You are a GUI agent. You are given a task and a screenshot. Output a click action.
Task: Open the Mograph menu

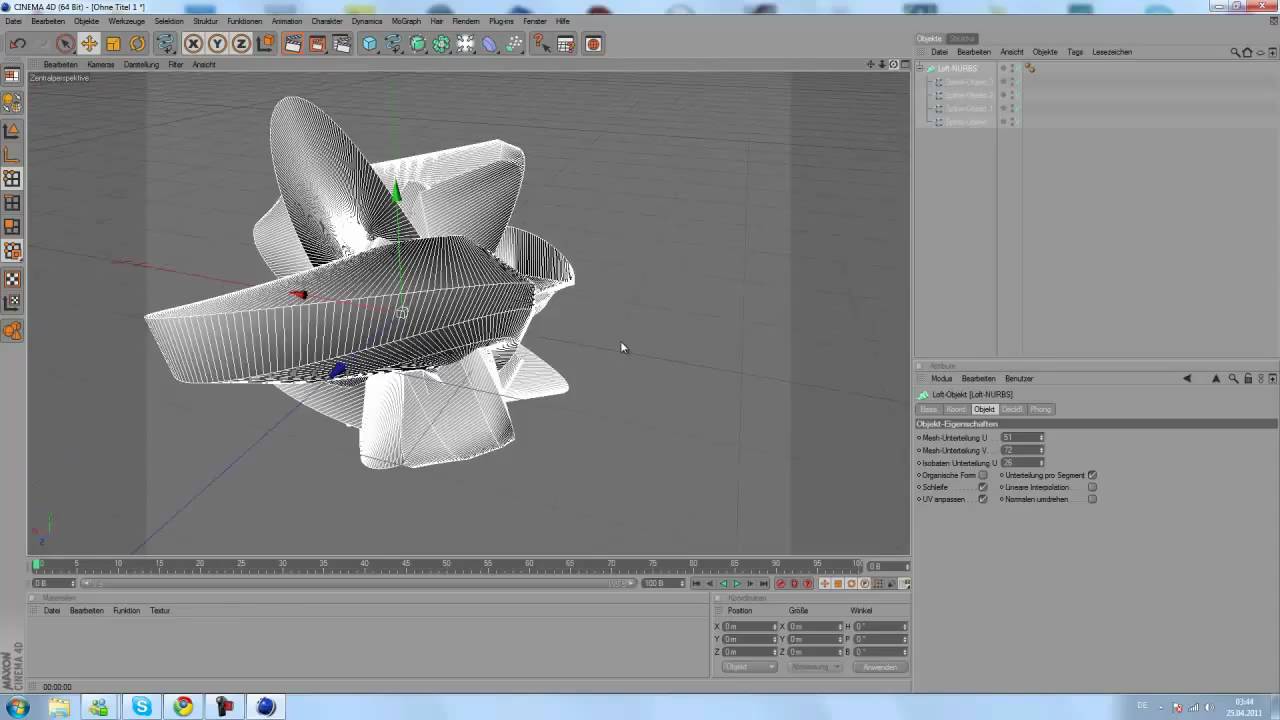tap(406, 21)
